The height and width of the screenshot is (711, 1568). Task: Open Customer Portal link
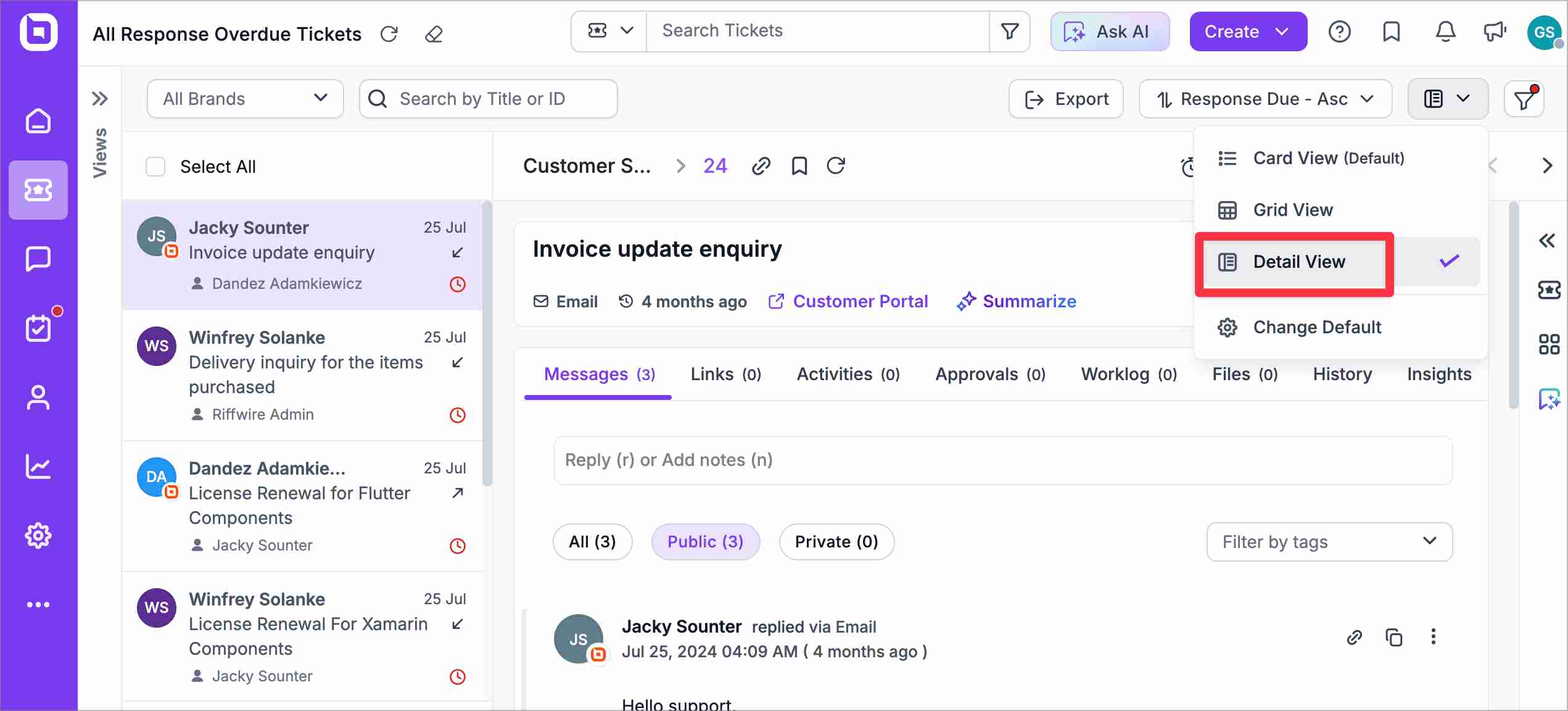tap(848, 302)
